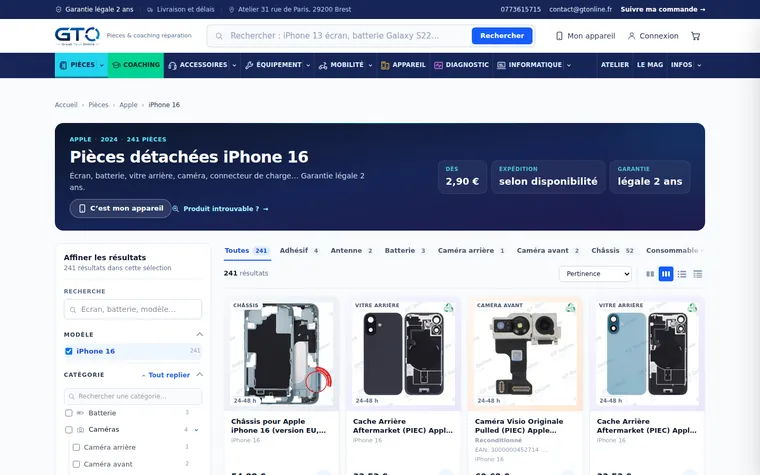Select the Batterie category tab
The height and width of the screenshot is (475, 760).
coord(405,251)
